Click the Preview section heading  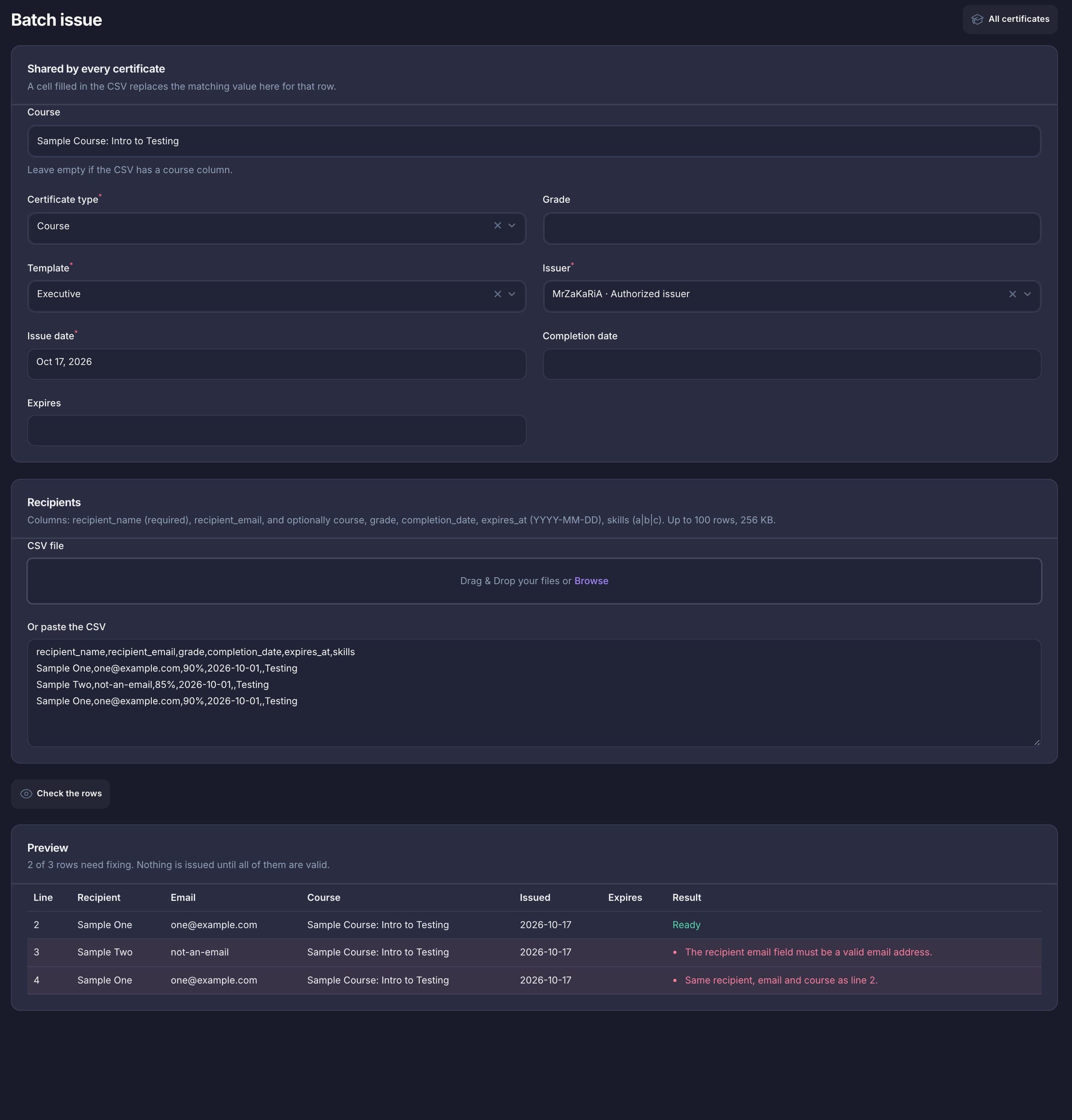(47, 848)
